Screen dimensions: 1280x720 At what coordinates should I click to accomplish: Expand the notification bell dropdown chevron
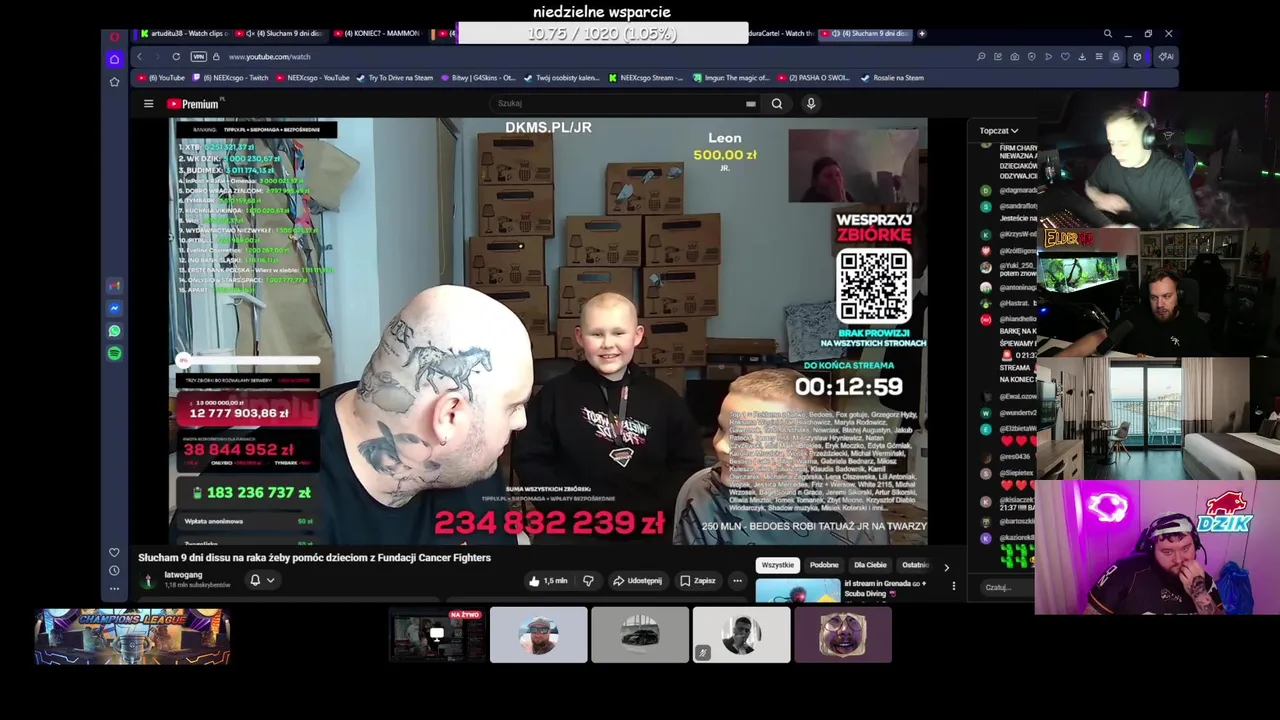pyautogui.click(x=270, y=580)
